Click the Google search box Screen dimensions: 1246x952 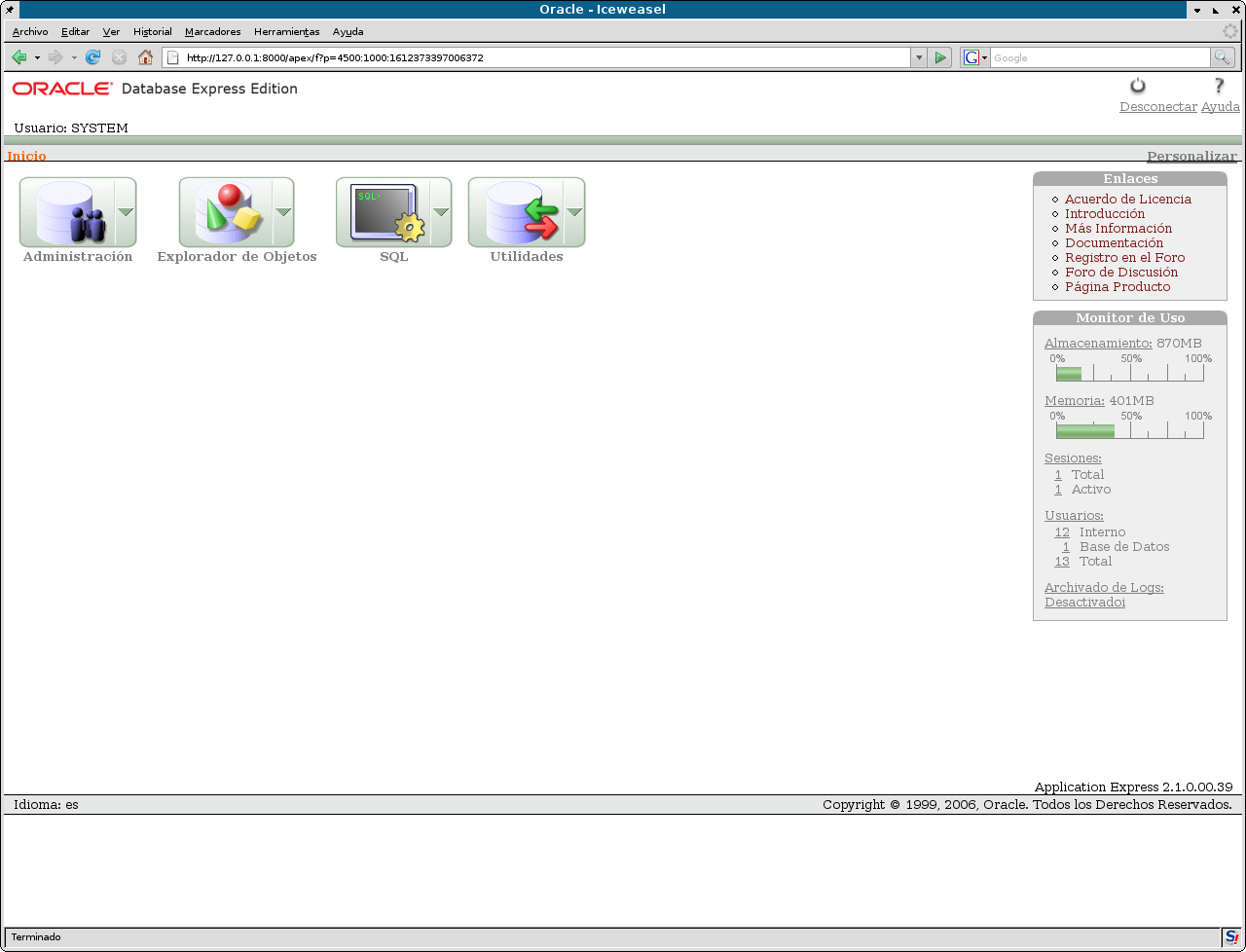tap(1100, 57)
